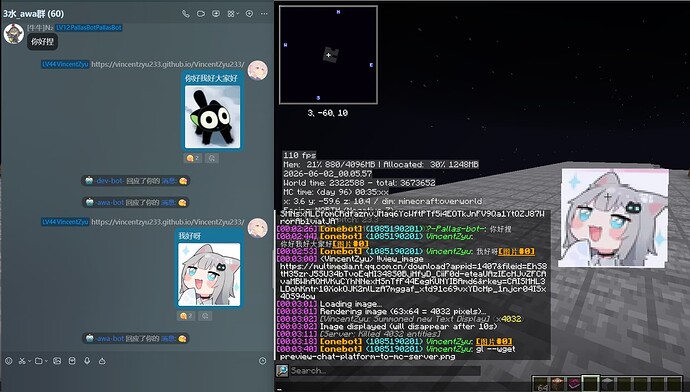
Task: Click the first '-awa-bot' reaction message link
Action: pyautogui.click(x=168, y=203)
